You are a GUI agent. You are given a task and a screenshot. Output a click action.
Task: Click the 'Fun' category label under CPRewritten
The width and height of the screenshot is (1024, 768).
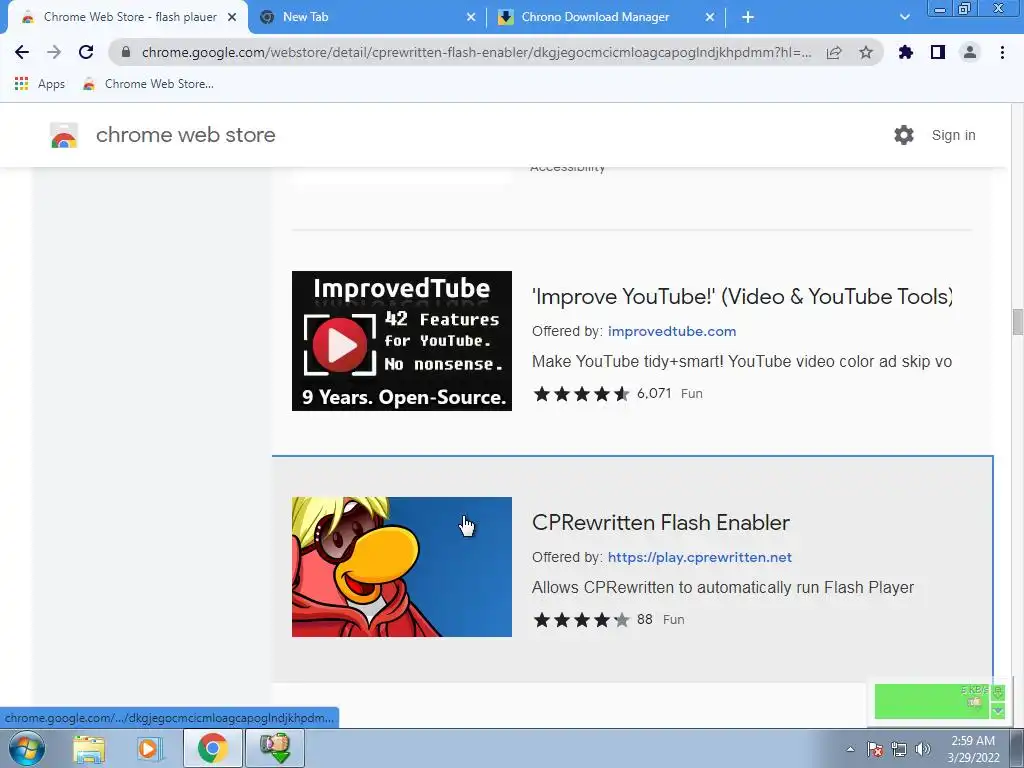673,620
